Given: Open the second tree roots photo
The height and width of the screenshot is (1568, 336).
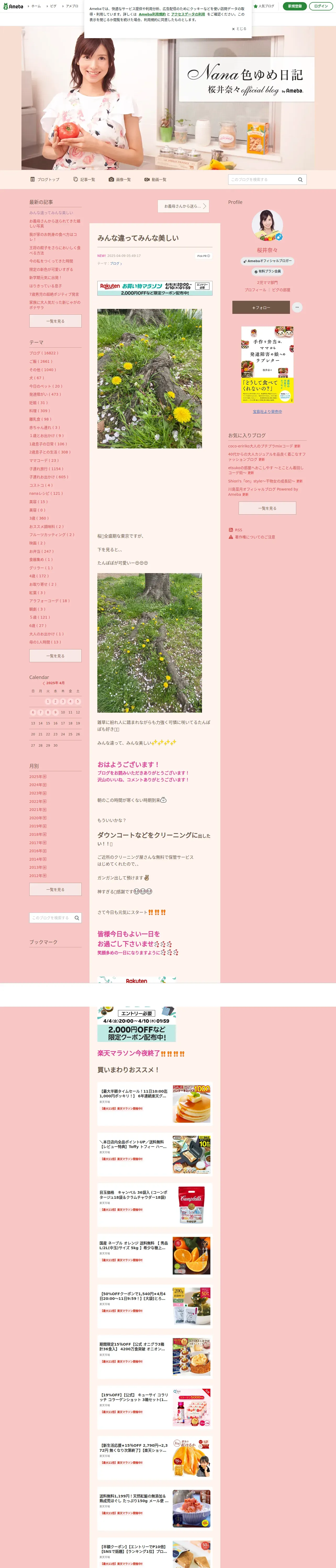Looking at the screenshot, I should 149,643.
